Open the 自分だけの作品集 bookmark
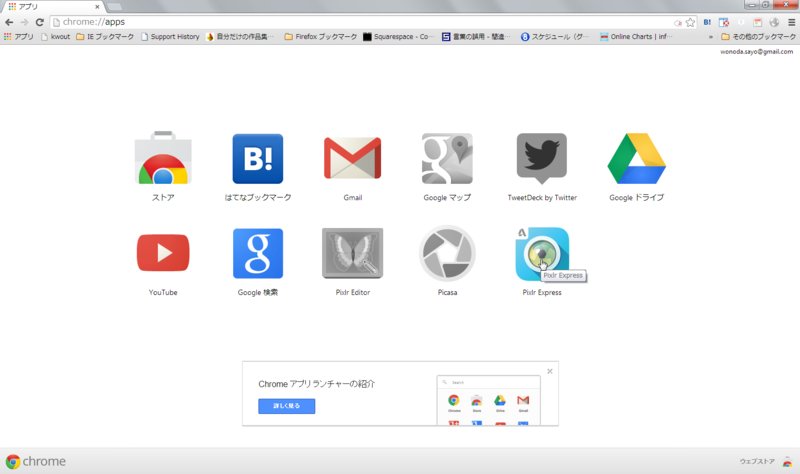Viewport: 800px width, 474px height. pos(240,37)
